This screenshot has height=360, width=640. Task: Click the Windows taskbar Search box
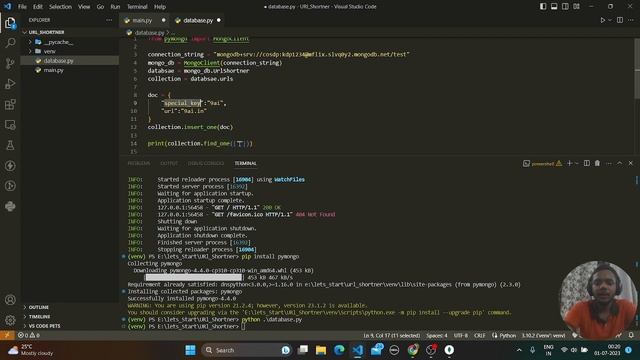pos(246,350)
